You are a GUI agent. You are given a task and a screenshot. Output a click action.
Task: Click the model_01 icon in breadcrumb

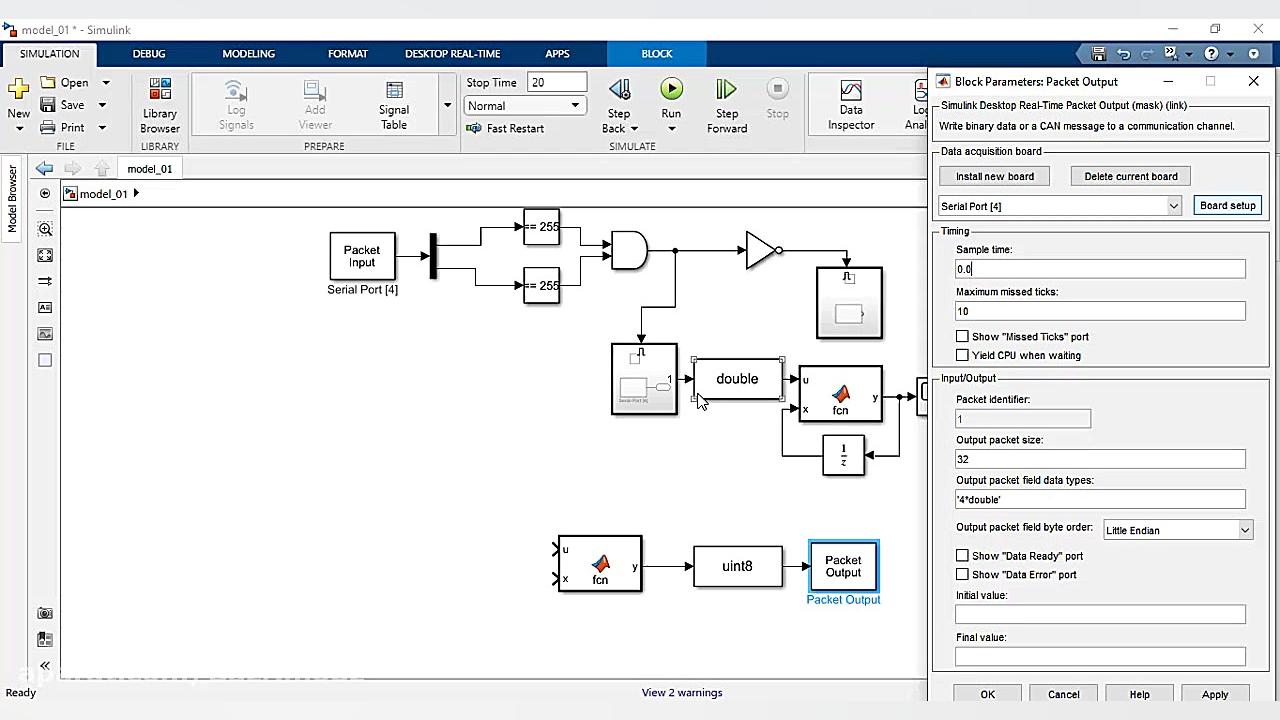point(71,193)
